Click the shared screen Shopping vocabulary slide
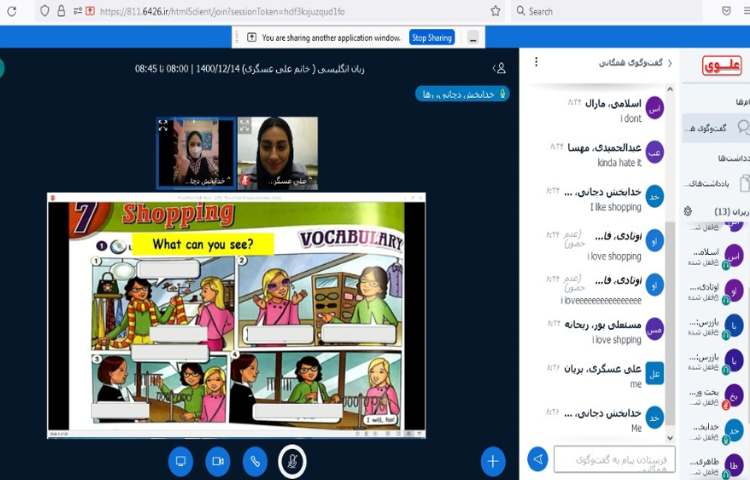This screenshot has width=750, height=480. click(x=236, y=316)
